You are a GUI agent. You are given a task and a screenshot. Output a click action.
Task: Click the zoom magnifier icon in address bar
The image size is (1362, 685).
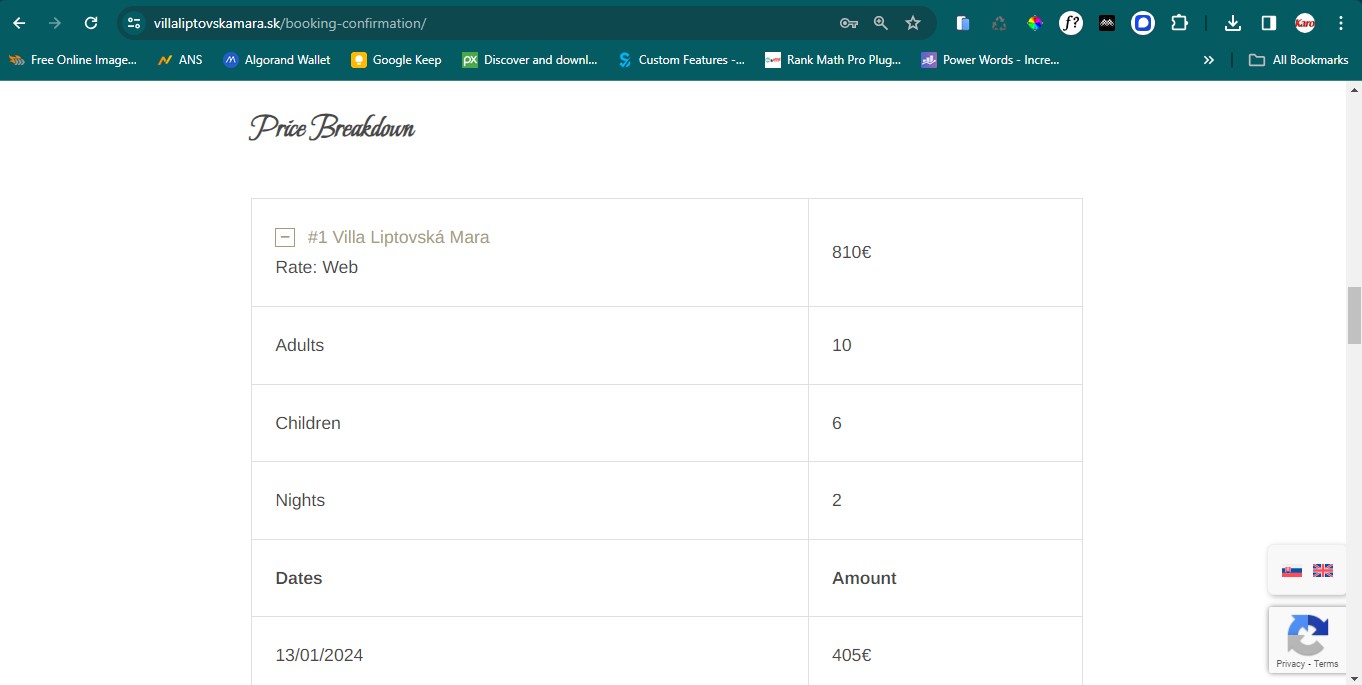click(x=880, y=23)
